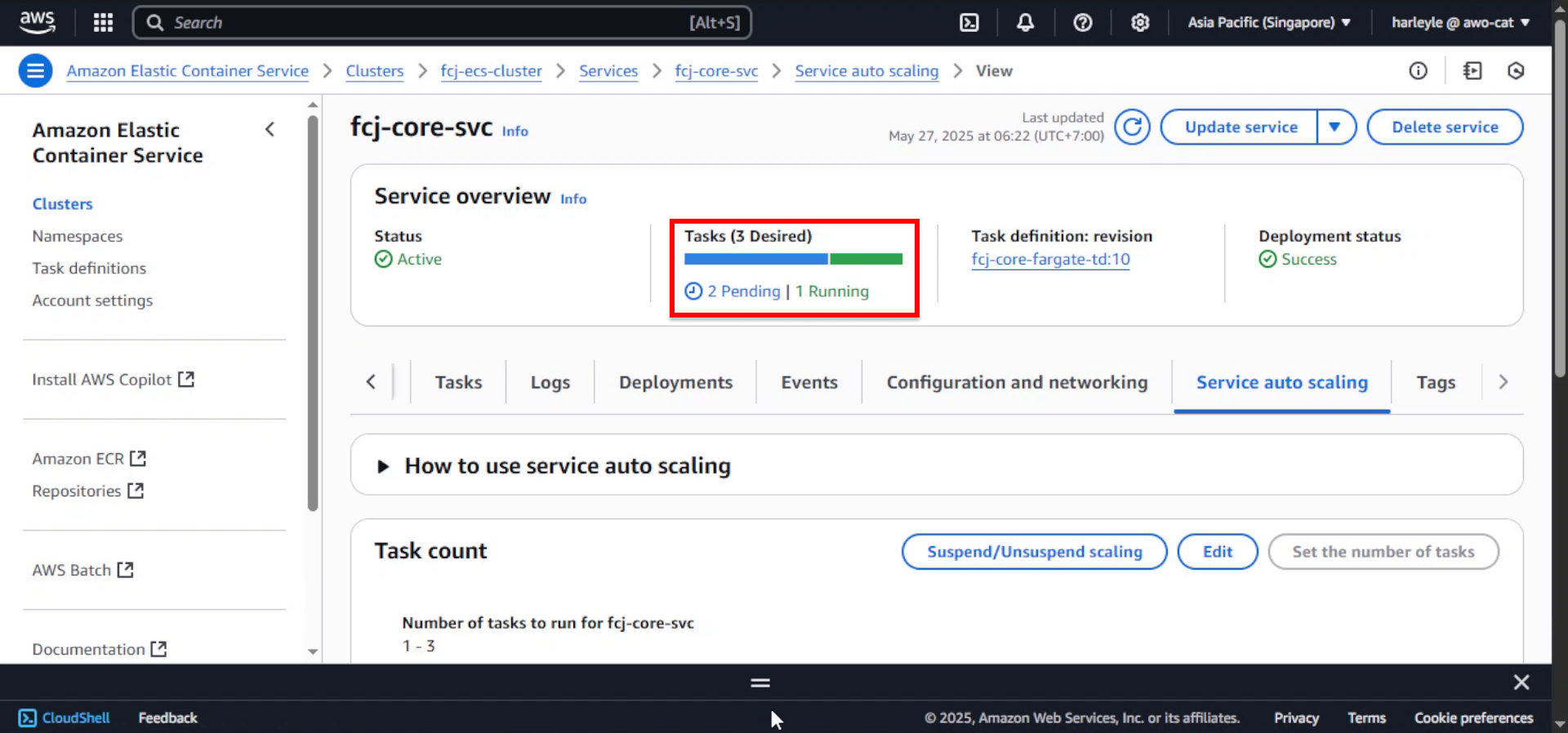Go to Amazon Elastic Container Service breadcrumb
The image size is (1568, 733).
(x=188, y=71)
